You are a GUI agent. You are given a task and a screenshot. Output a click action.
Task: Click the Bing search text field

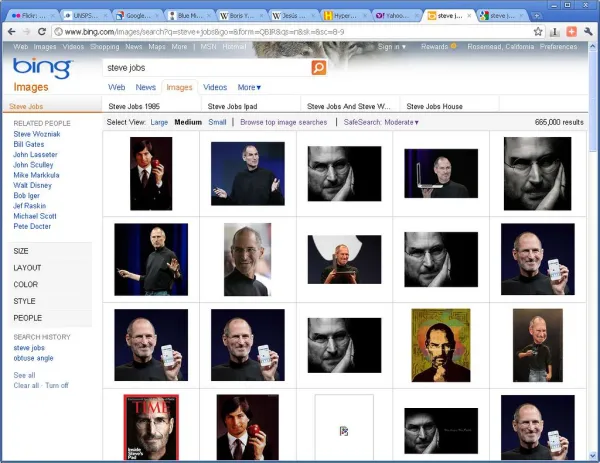click(x=207, y=68)
